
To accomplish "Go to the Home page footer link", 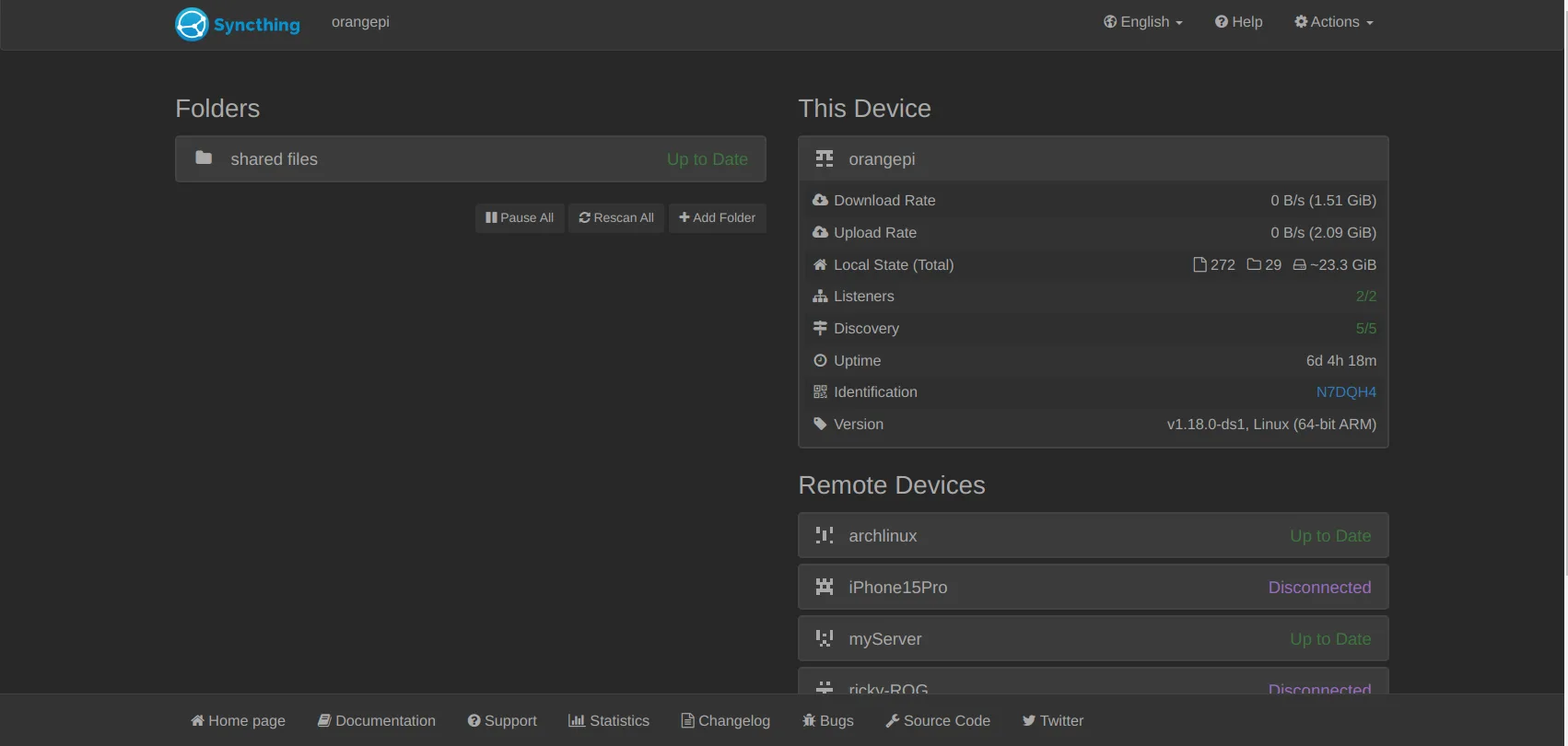I will [238, 720].
